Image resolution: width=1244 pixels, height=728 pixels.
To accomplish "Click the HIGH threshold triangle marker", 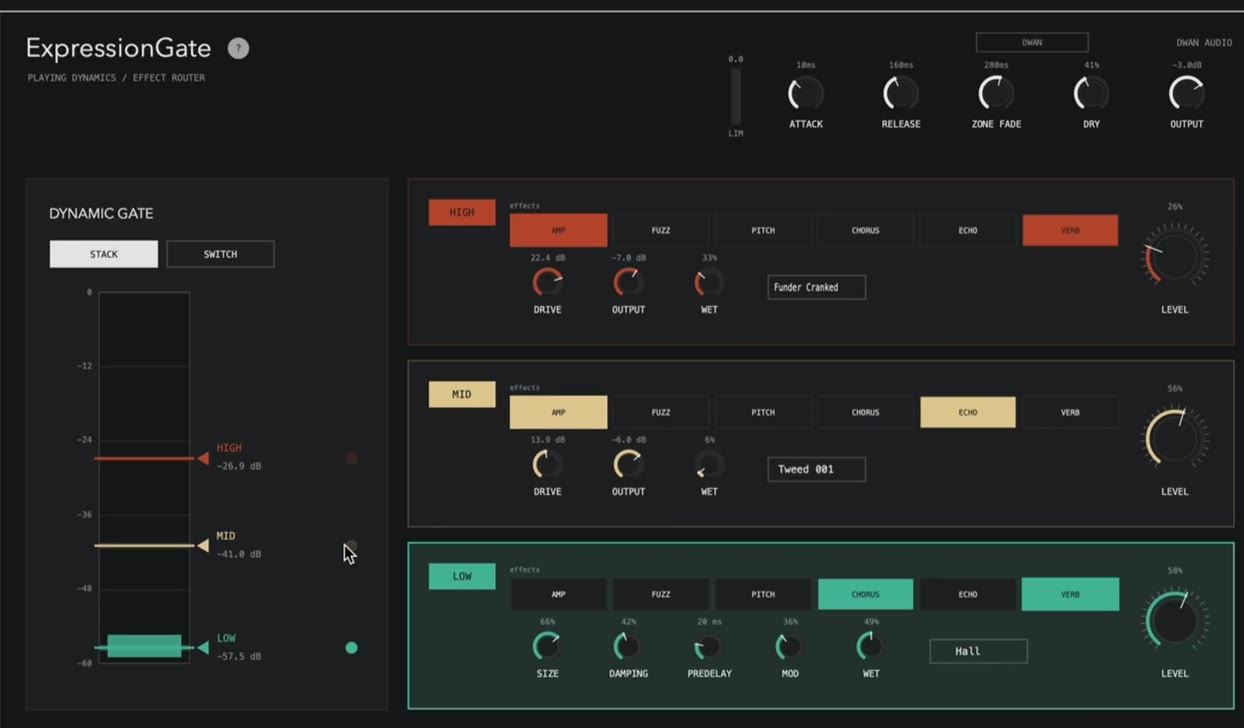I will pos(203,458).
